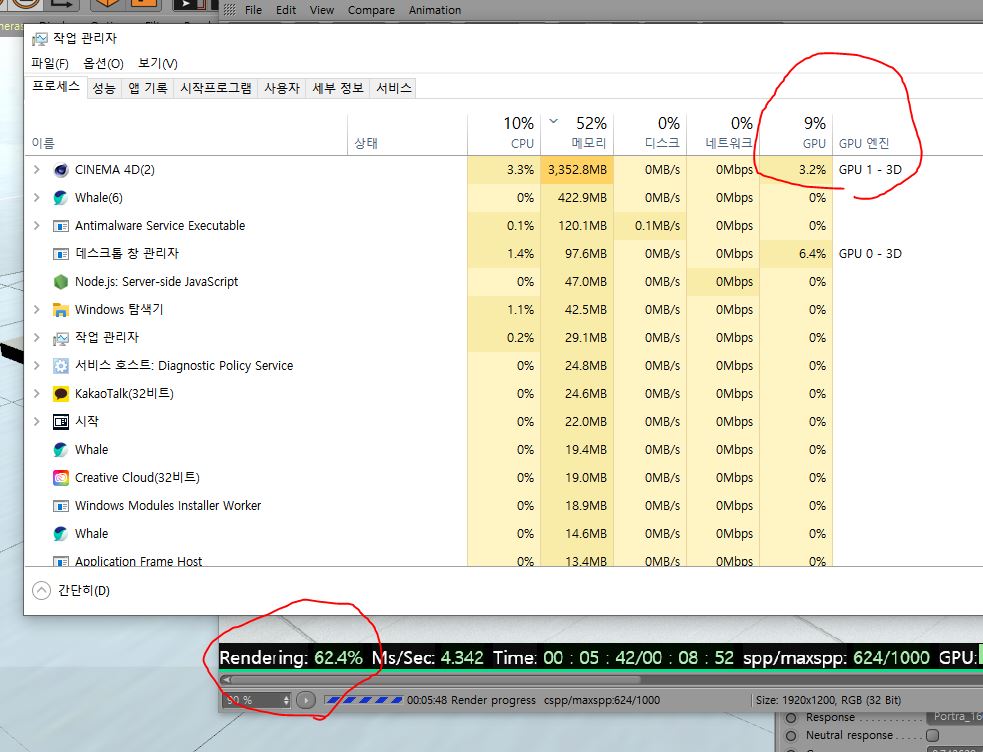
Task: Open the Picture Viewer File menu
Action: point(253,10)
